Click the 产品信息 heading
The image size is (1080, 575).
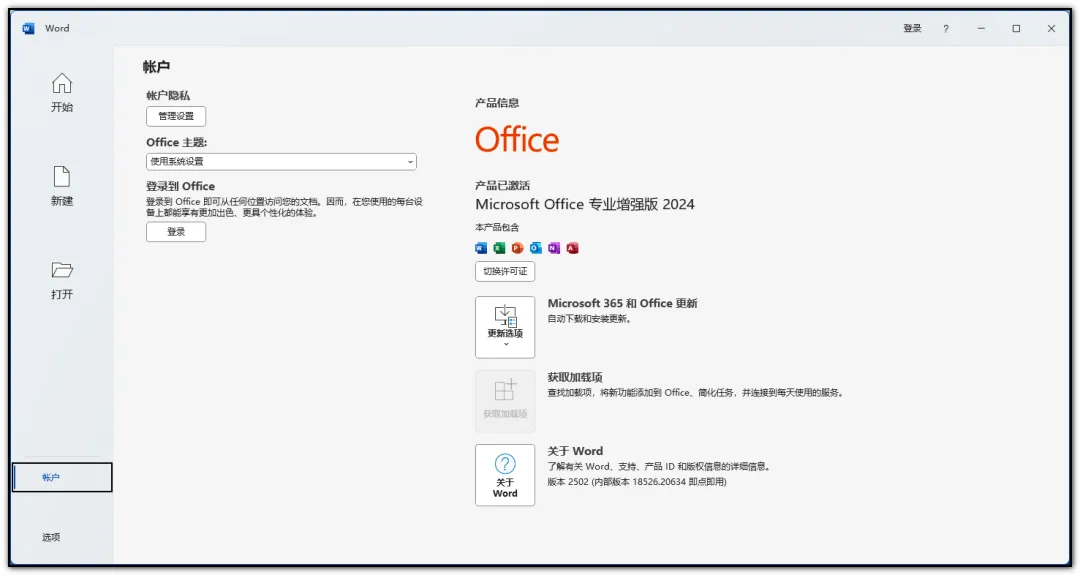coord(497,103)
